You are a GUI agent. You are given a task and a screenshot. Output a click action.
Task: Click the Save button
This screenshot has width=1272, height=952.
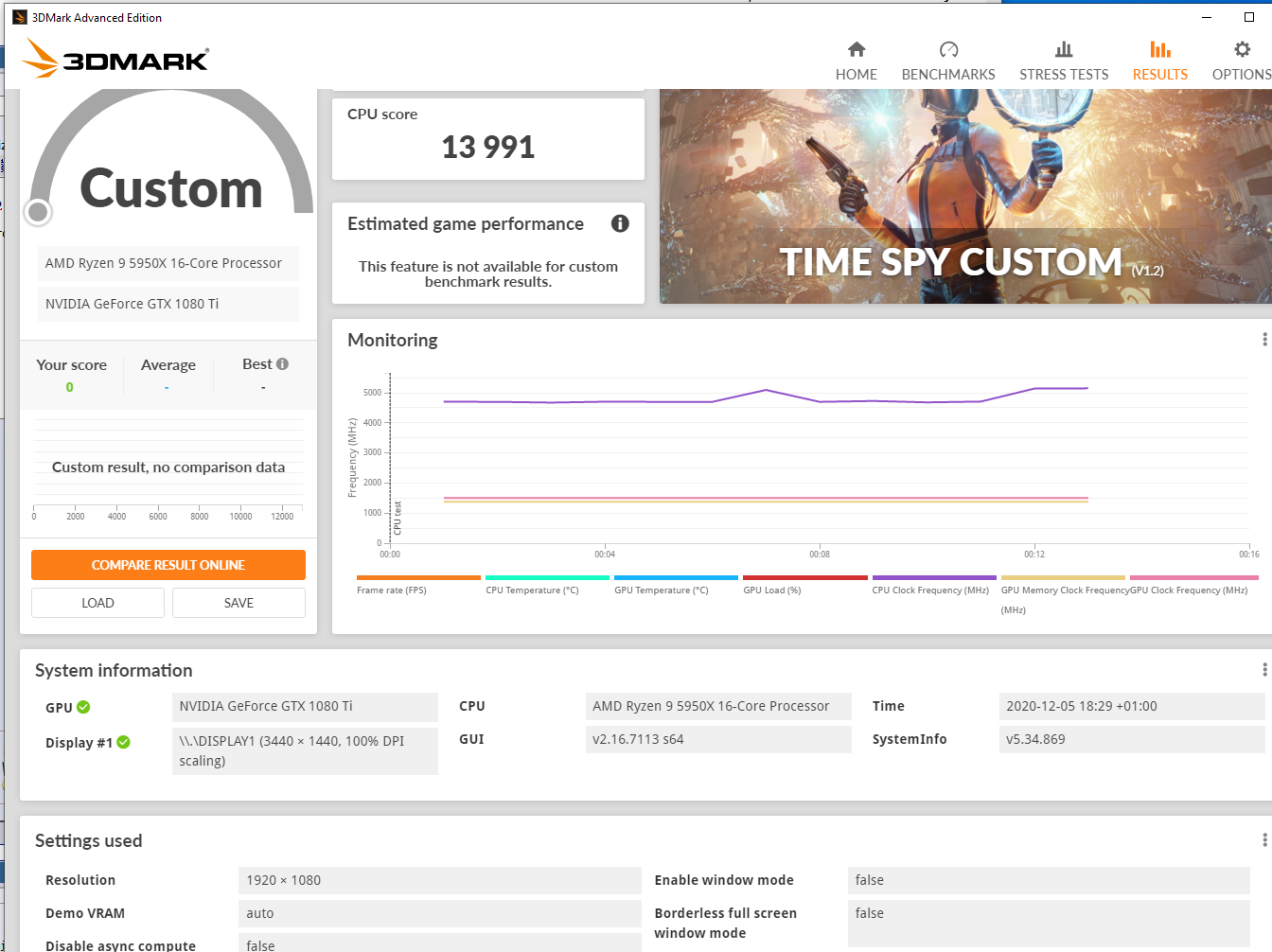click(x=238, y=603)
